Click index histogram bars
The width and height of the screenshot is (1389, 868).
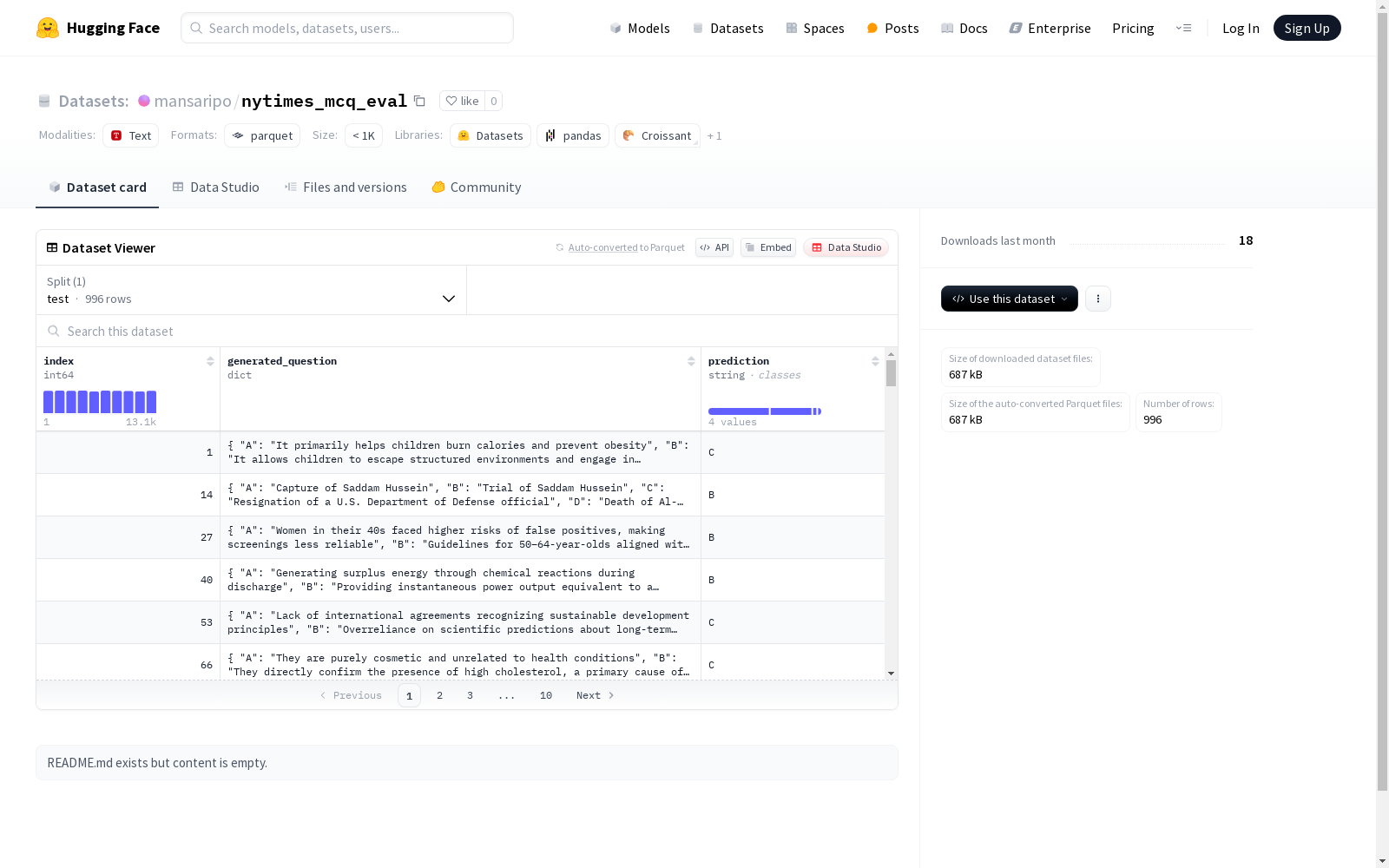100,402
